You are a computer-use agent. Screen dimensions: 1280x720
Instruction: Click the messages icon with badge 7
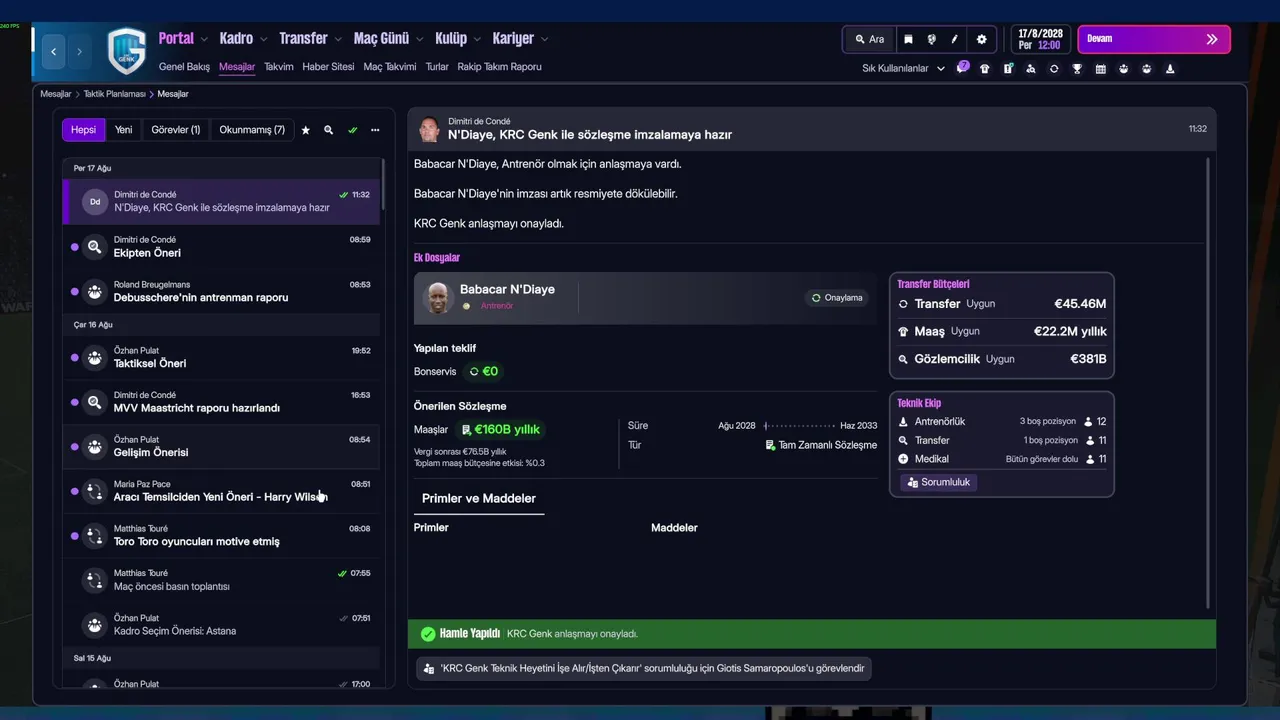[962, 68]
